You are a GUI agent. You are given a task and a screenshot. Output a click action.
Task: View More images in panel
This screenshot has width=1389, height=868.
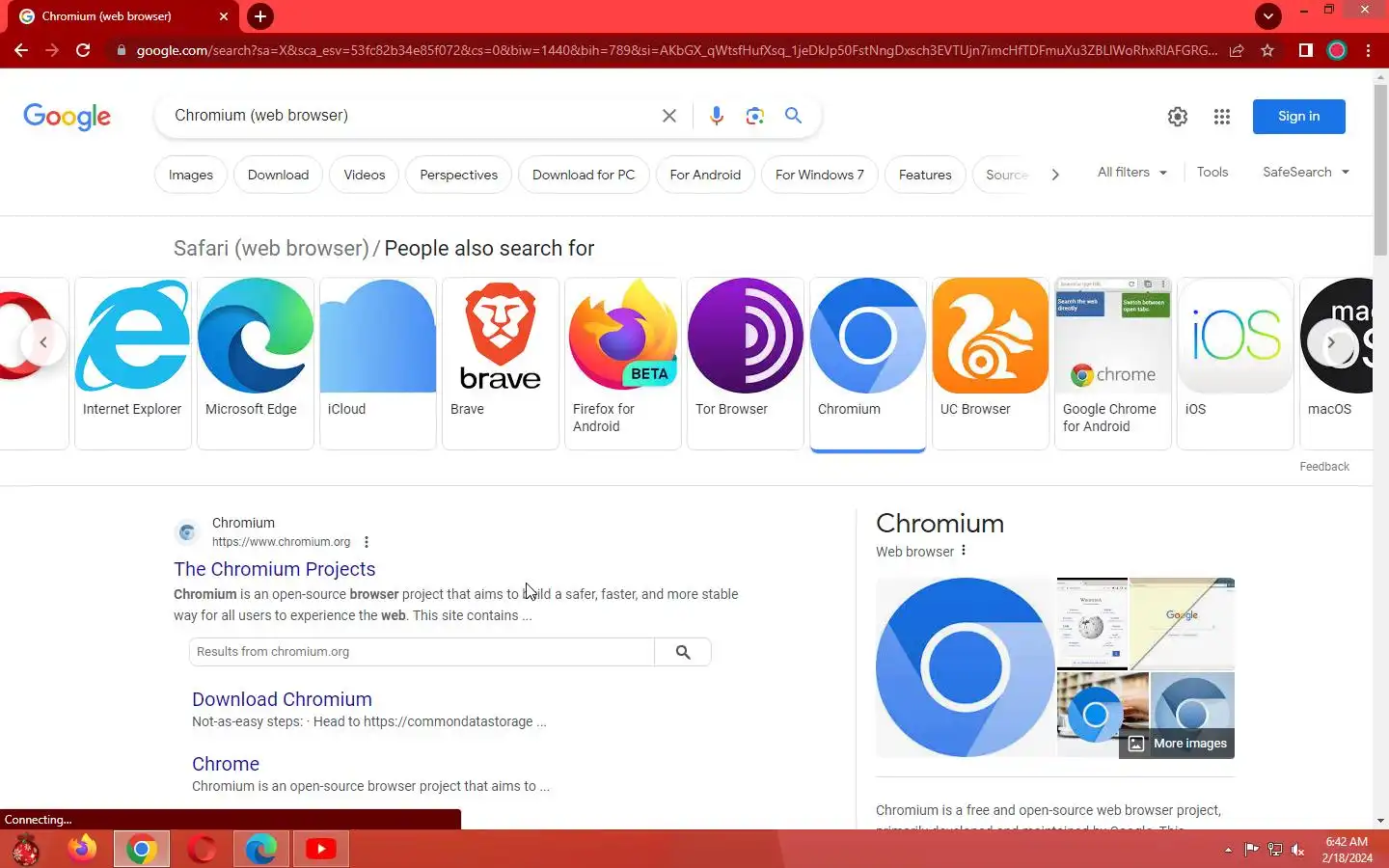click(x=1177, y=744)
